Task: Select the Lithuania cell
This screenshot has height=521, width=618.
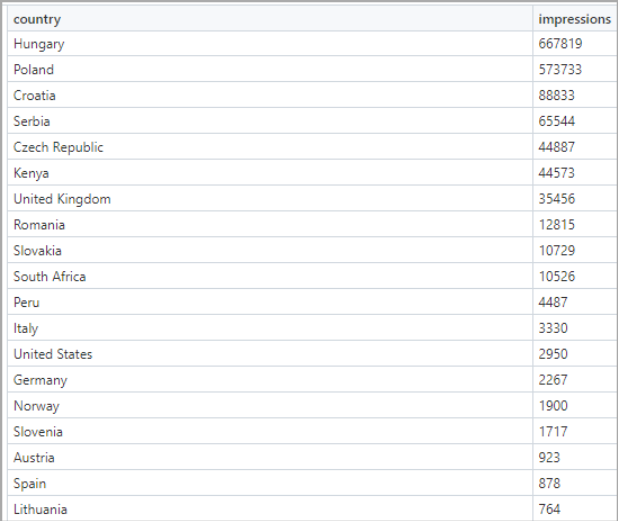Action: tap(41, 510)
